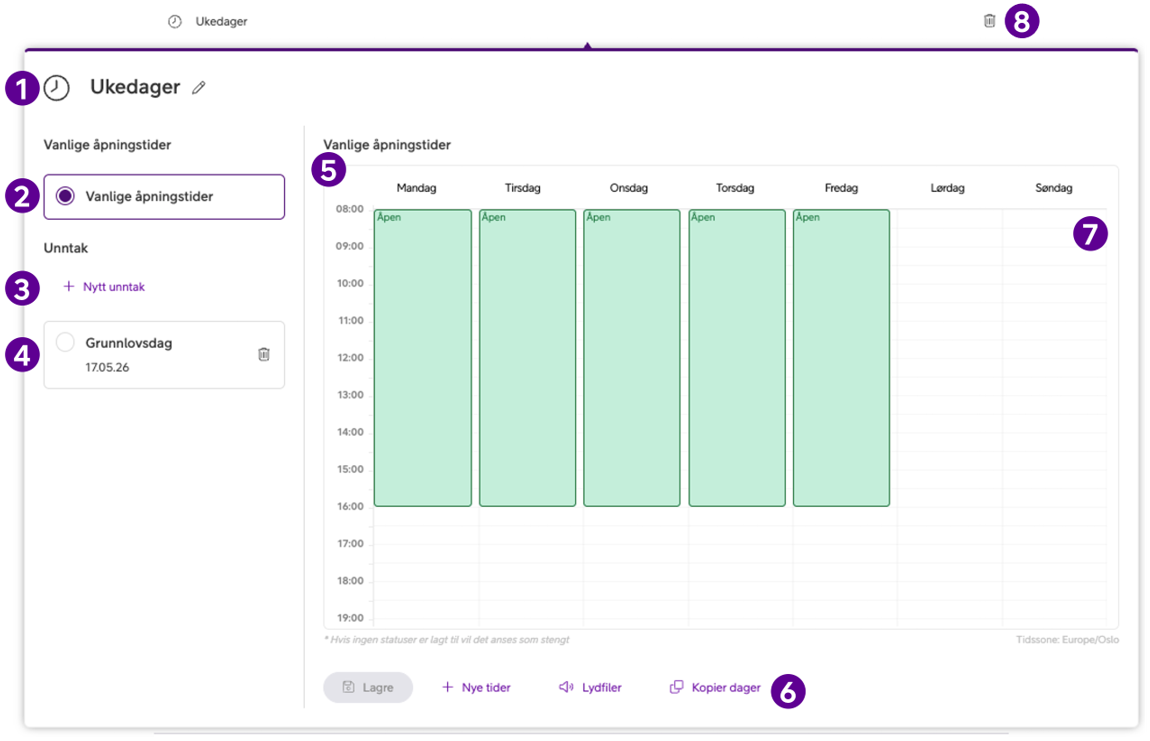This screenshot has height=741, width=1150.
Task: Click the Mandag Åpen time block
Action: 423,357
